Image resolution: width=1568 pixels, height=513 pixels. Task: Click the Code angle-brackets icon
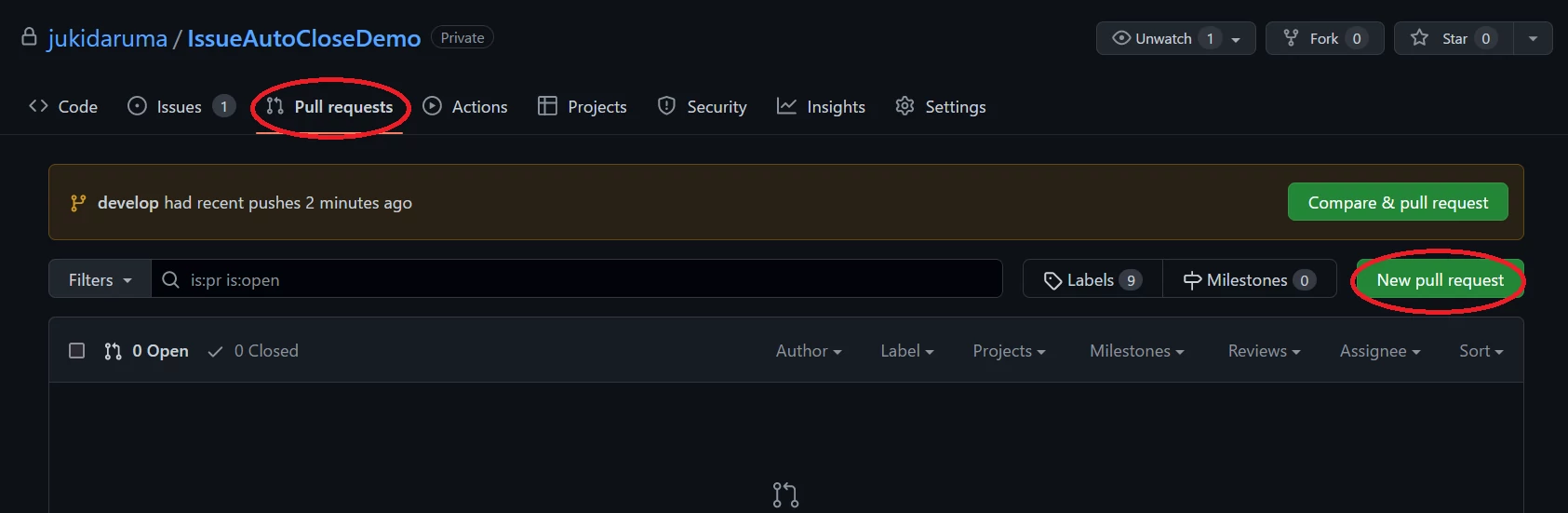[38, 106]
